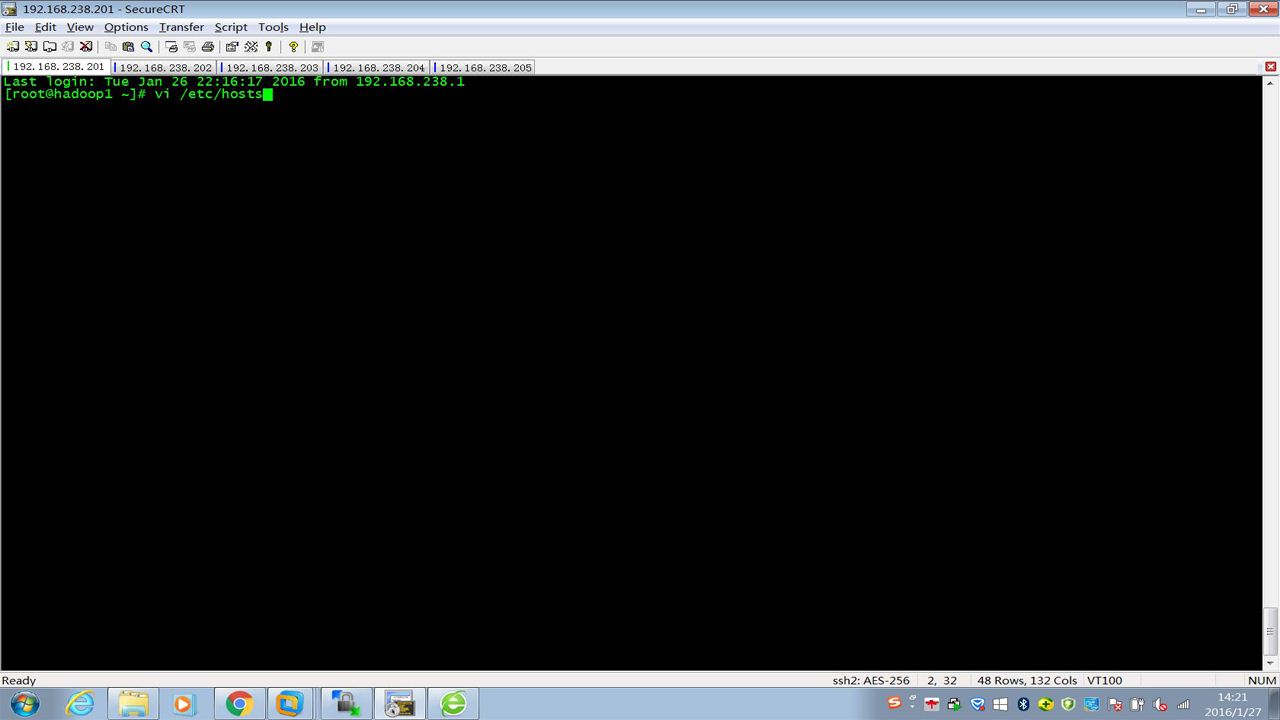1280x720 pixels.
Task: Click the Print Screen toolbar icon
Action: 171,46
